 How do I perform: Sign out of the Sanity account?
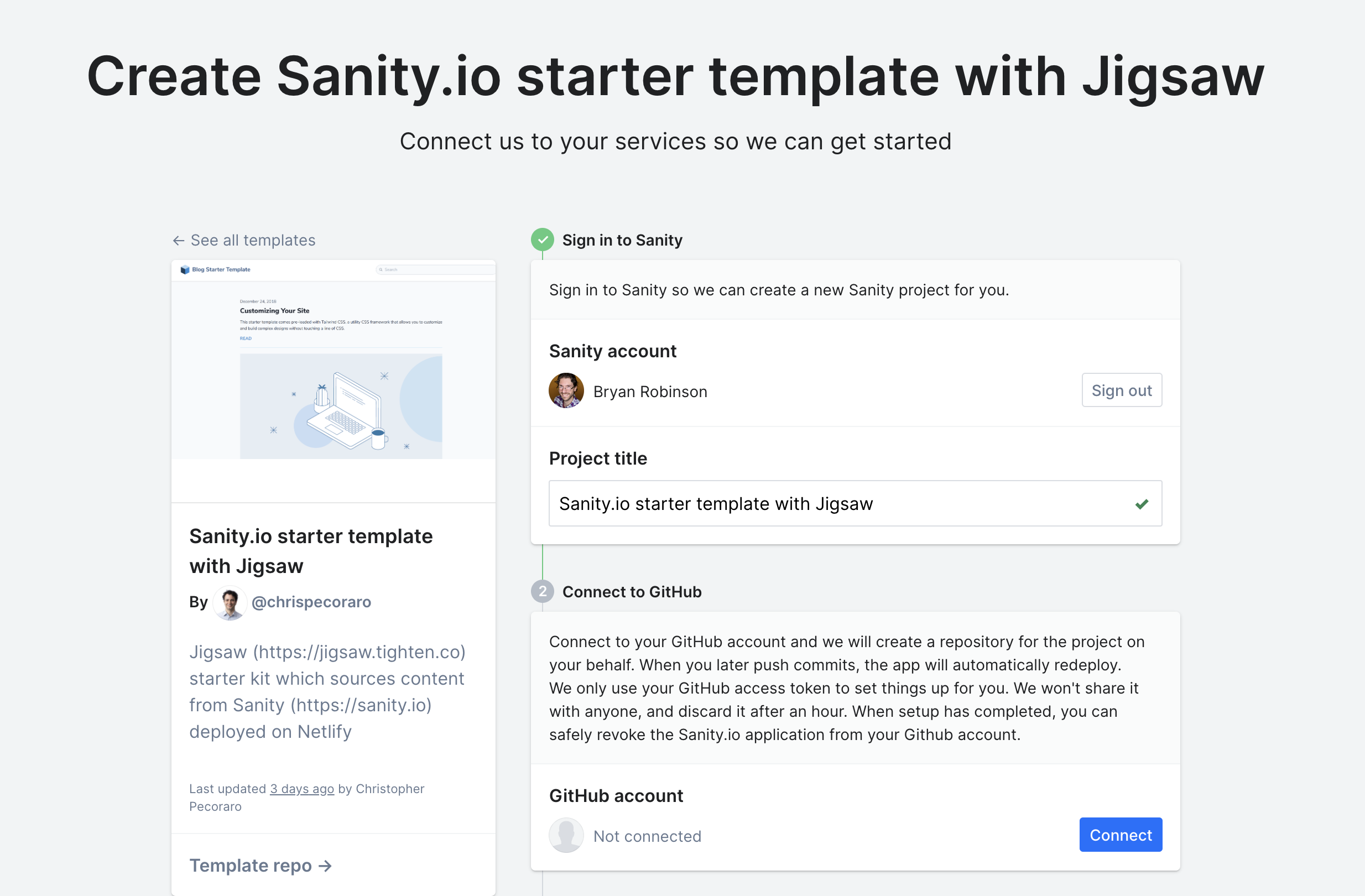tap(1121, 390)
